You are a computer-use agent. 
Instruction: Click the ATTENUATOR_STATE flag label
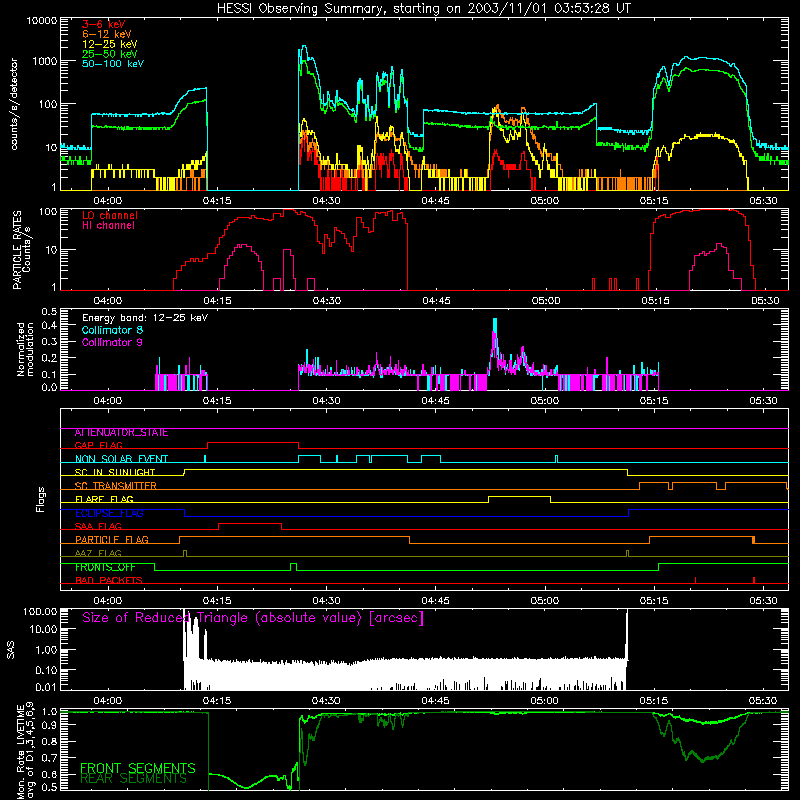(121, 433)
